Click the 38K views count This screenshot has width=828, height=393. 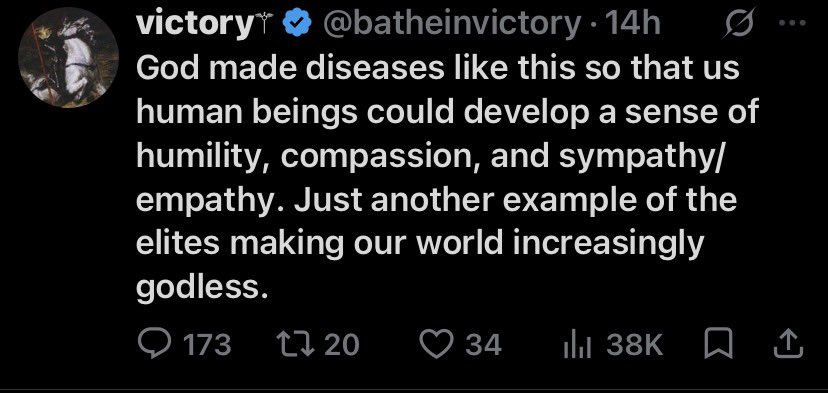(x=634, y=345)
